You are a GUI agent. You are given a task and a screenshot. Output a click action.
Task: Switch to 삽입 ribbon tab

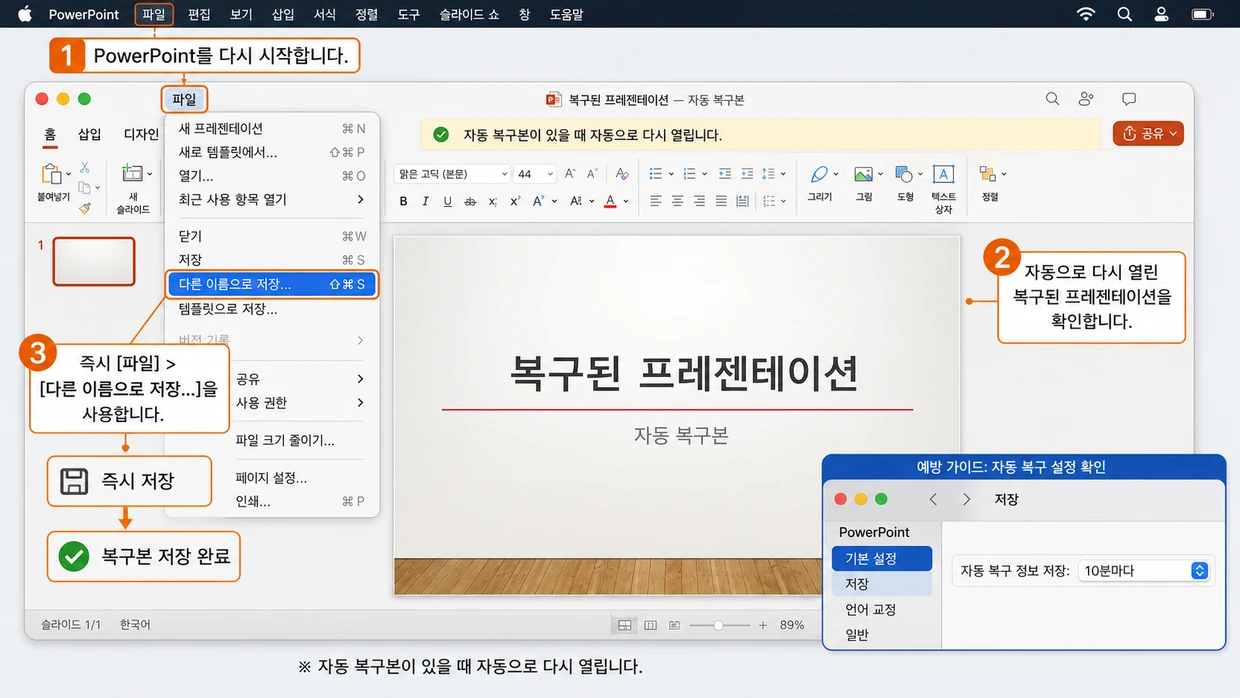(90, 134)
